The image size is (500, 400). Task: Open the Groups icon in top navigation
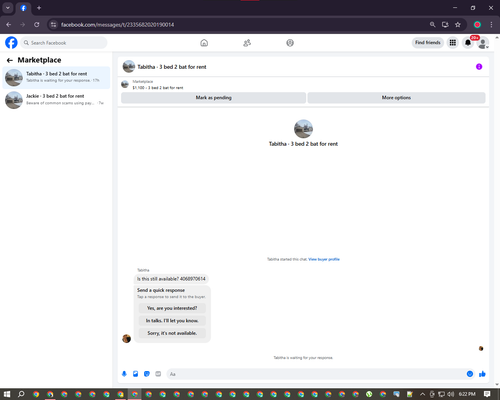pyautogui.click(x=290, y=43)
